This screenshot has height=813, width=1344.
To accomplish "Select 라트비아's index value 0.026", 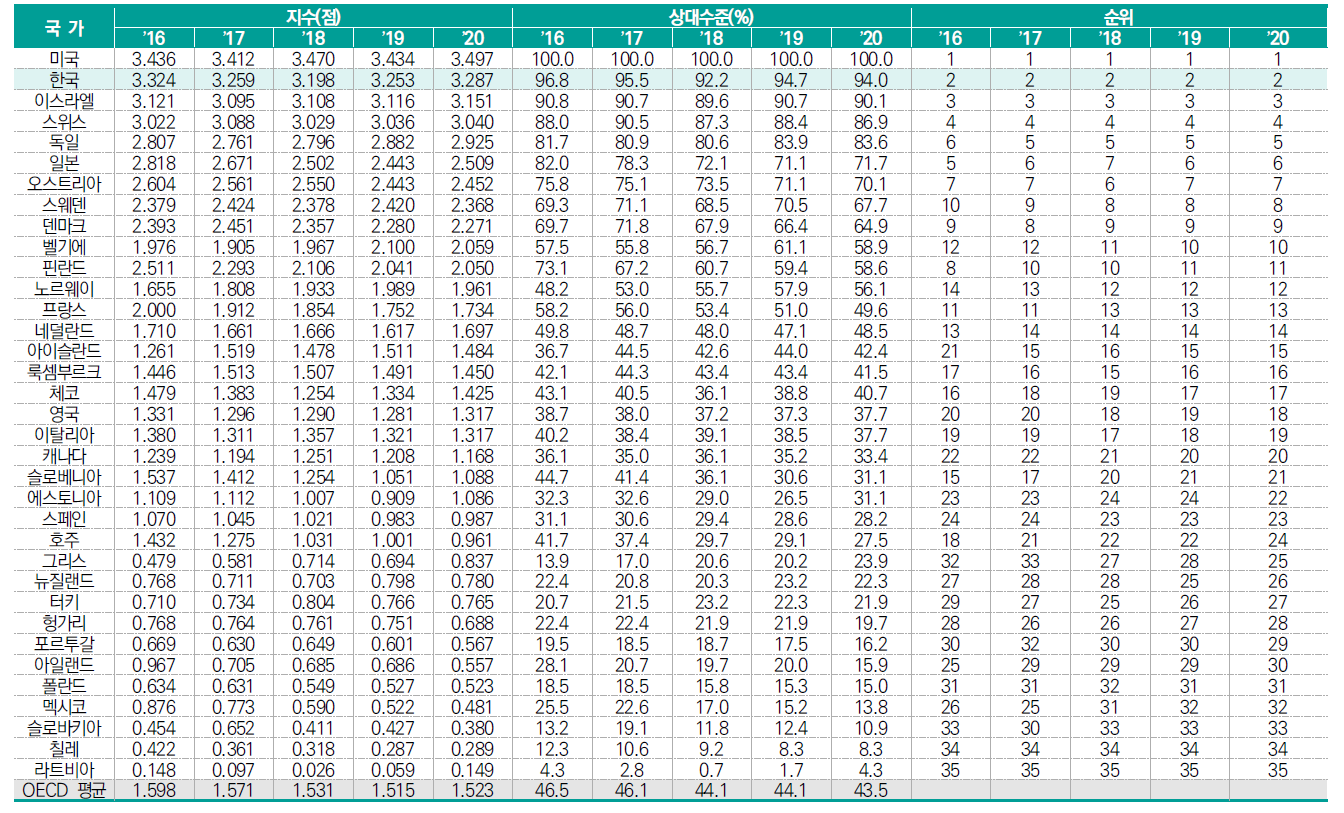I will click(x=313, y=768).
